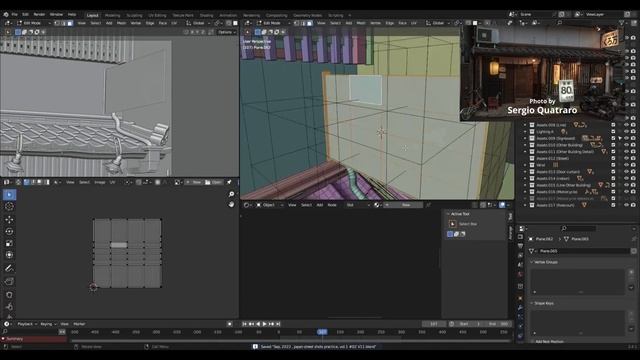
Task: Click the current frame number field
Action: pyautogui.click(x=433, y=324)
